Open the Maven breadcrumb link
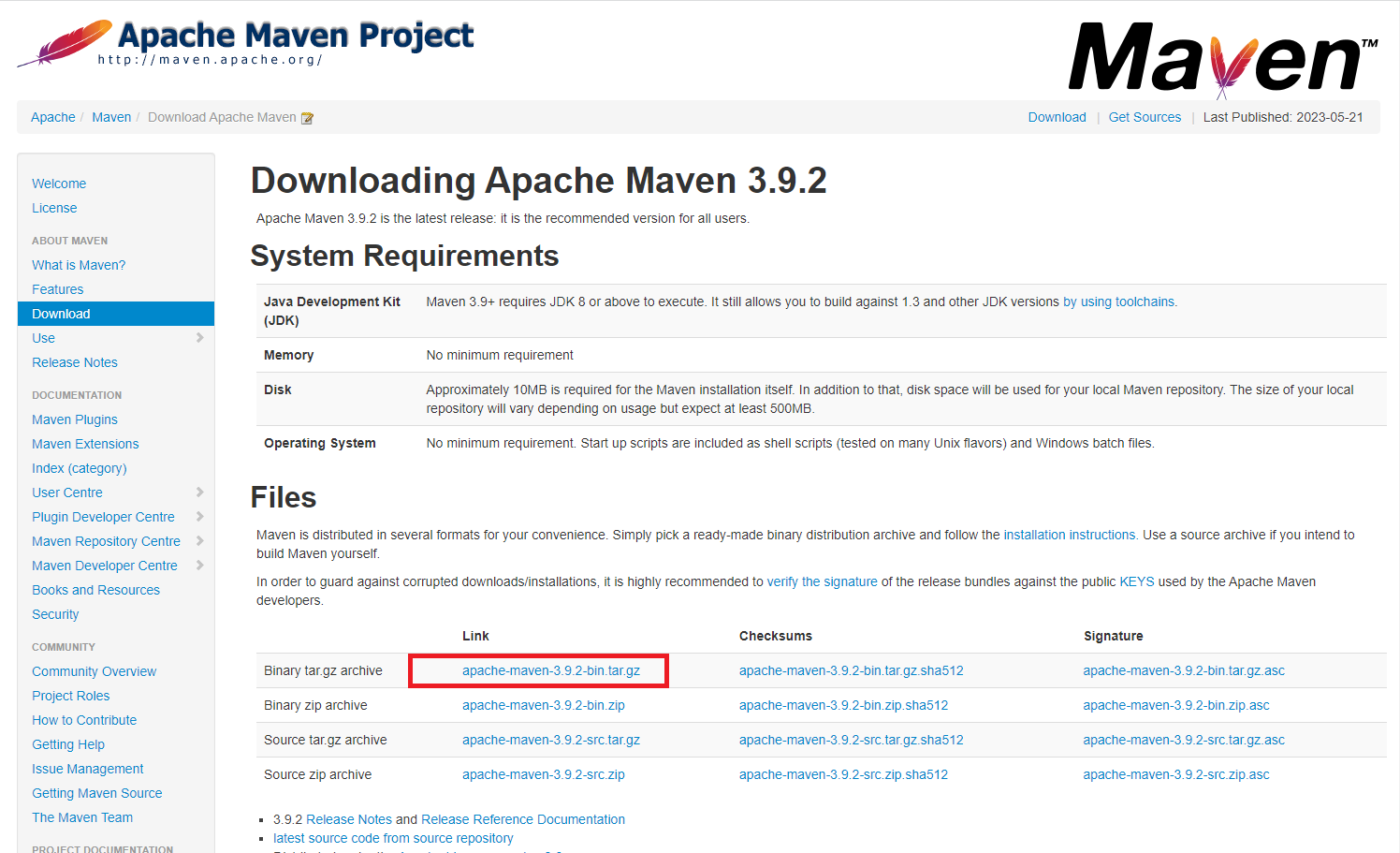 [x=111, y=117]
